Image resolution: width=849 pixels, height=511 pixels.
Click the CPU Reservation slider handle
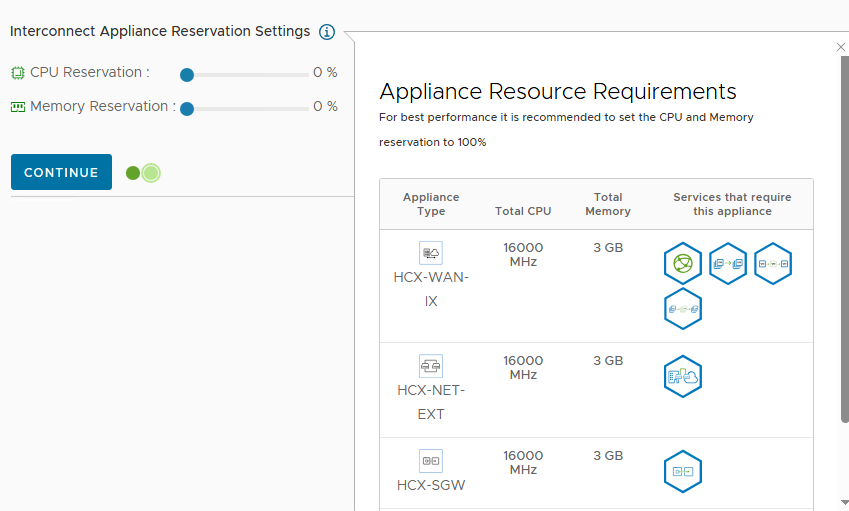click(x=187, y=74)
